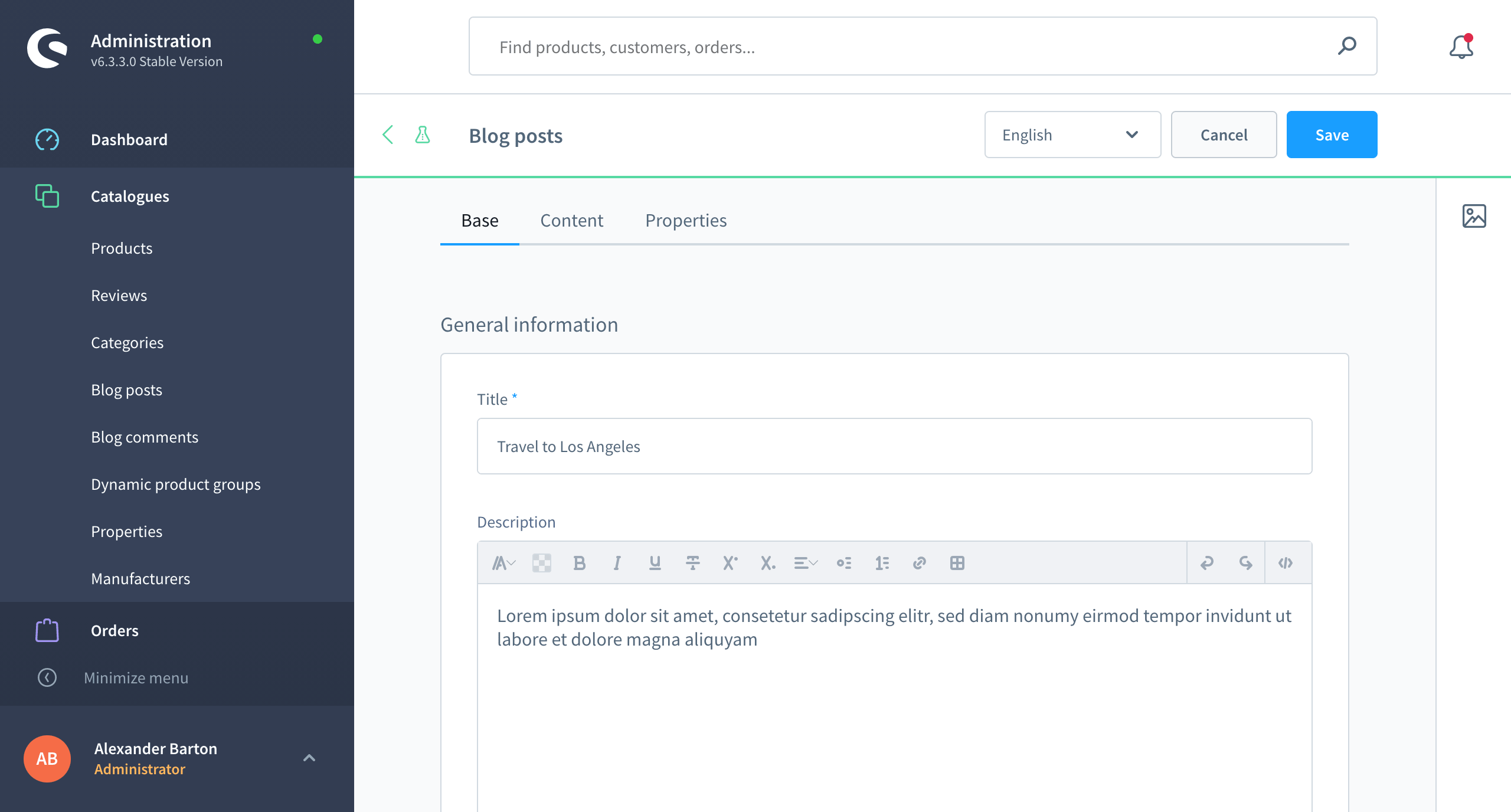Open the media sidebar image icon
The width and height of the screenshot is (1511, 812).
[1474, 216]
